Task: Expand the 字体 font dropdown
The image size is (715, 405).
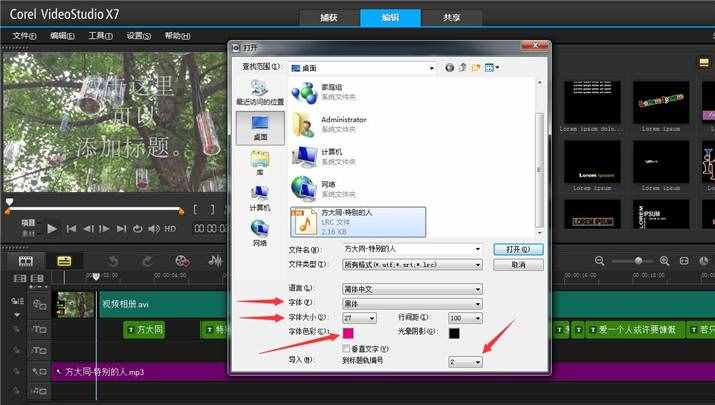Action: [x=477, y=304]
